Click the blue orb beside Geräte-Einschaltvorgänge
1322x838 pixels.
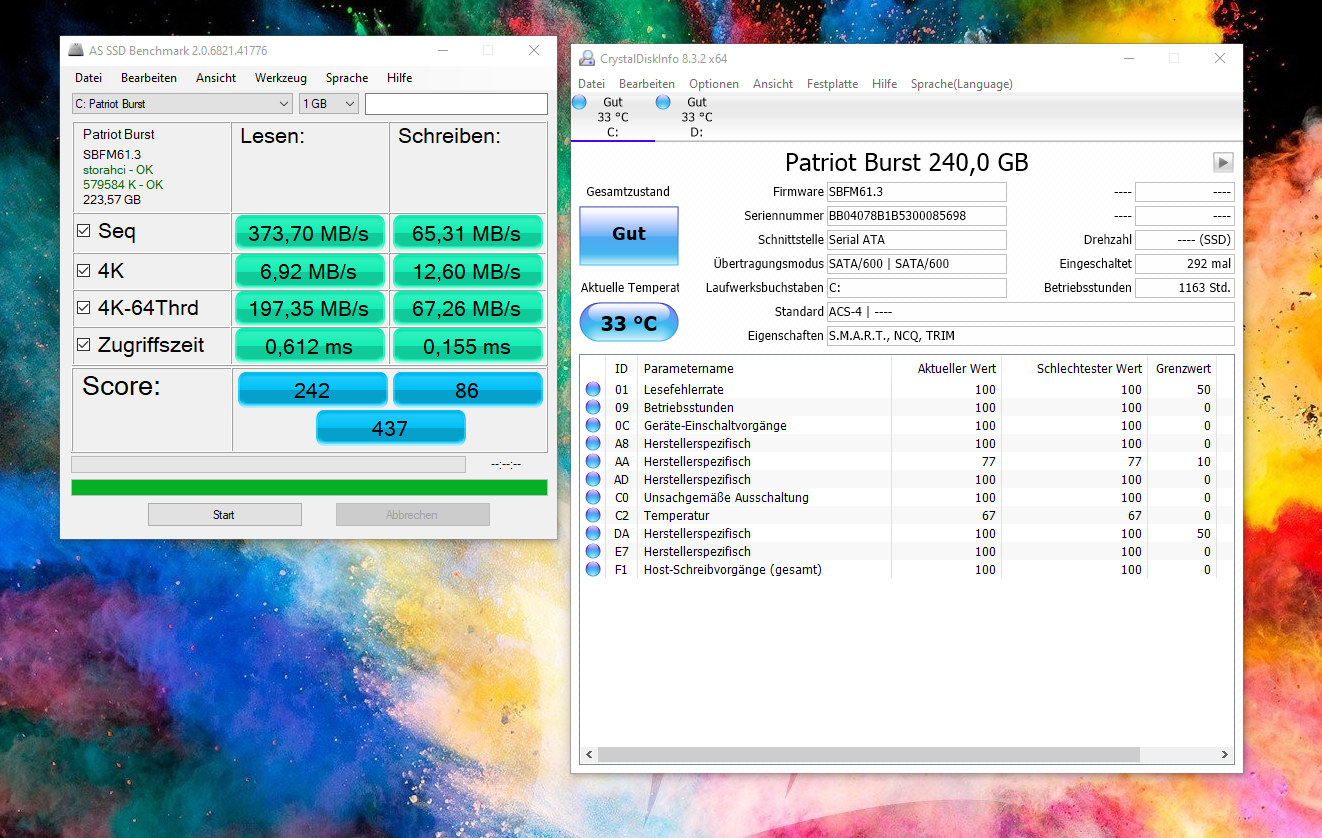click(594, 426)
